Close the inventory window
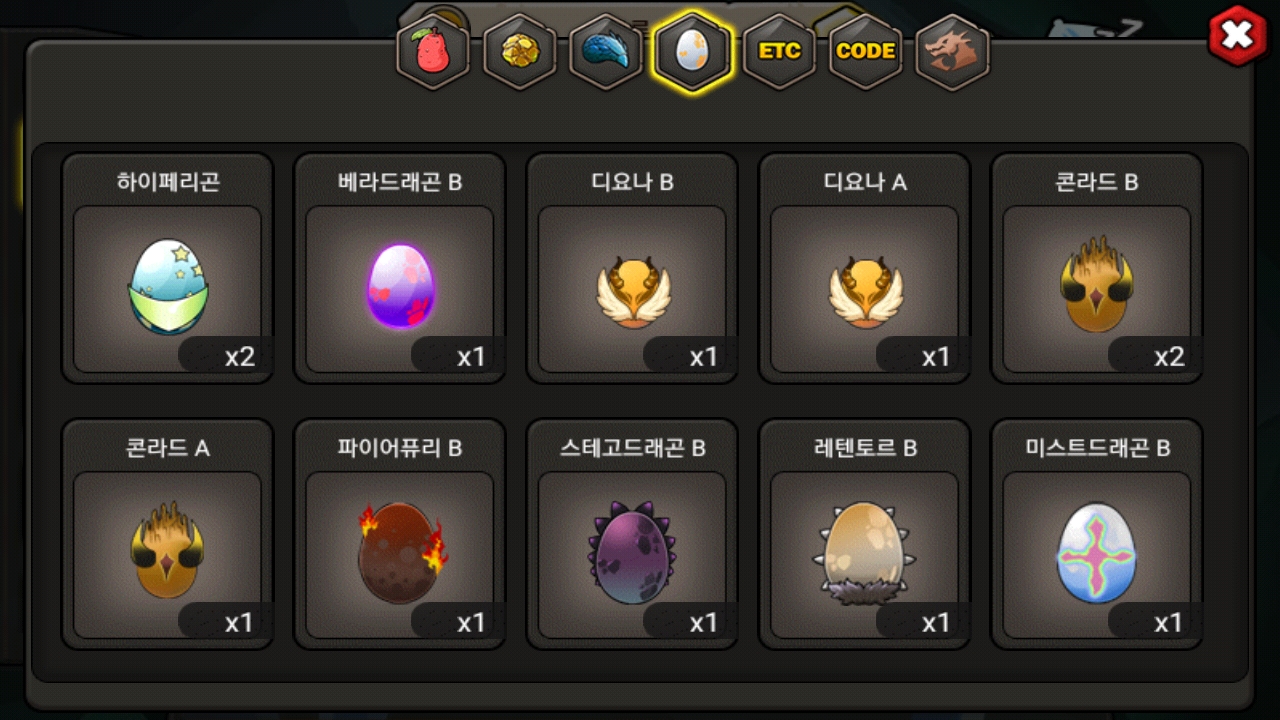Image resolution: width=1280 pixels, height=720 pixels. (x=1238, y=36)
